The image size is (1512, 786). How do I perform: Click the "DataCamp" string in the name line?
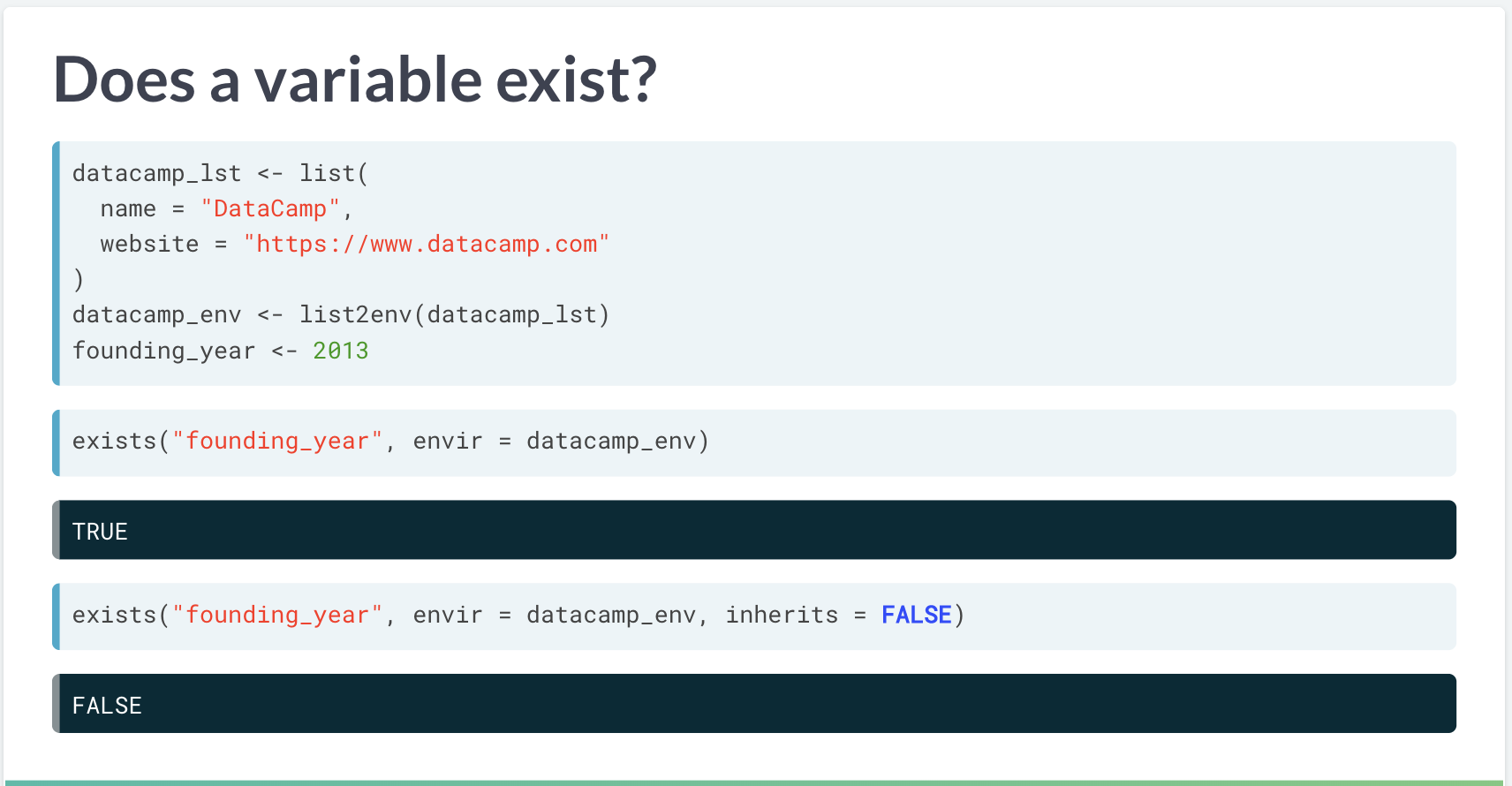click(x=270, y=208)
